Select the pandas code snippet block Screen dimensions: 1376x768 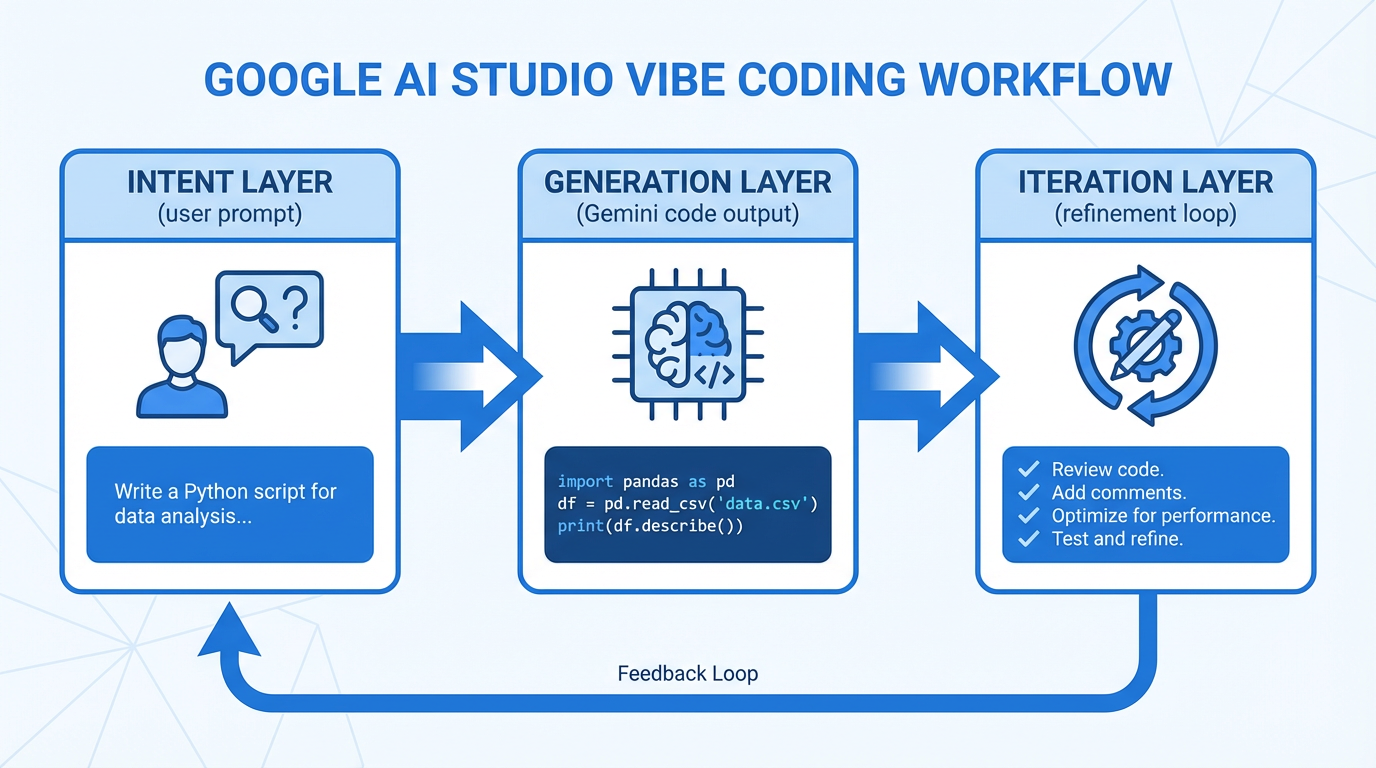[687, 504]
